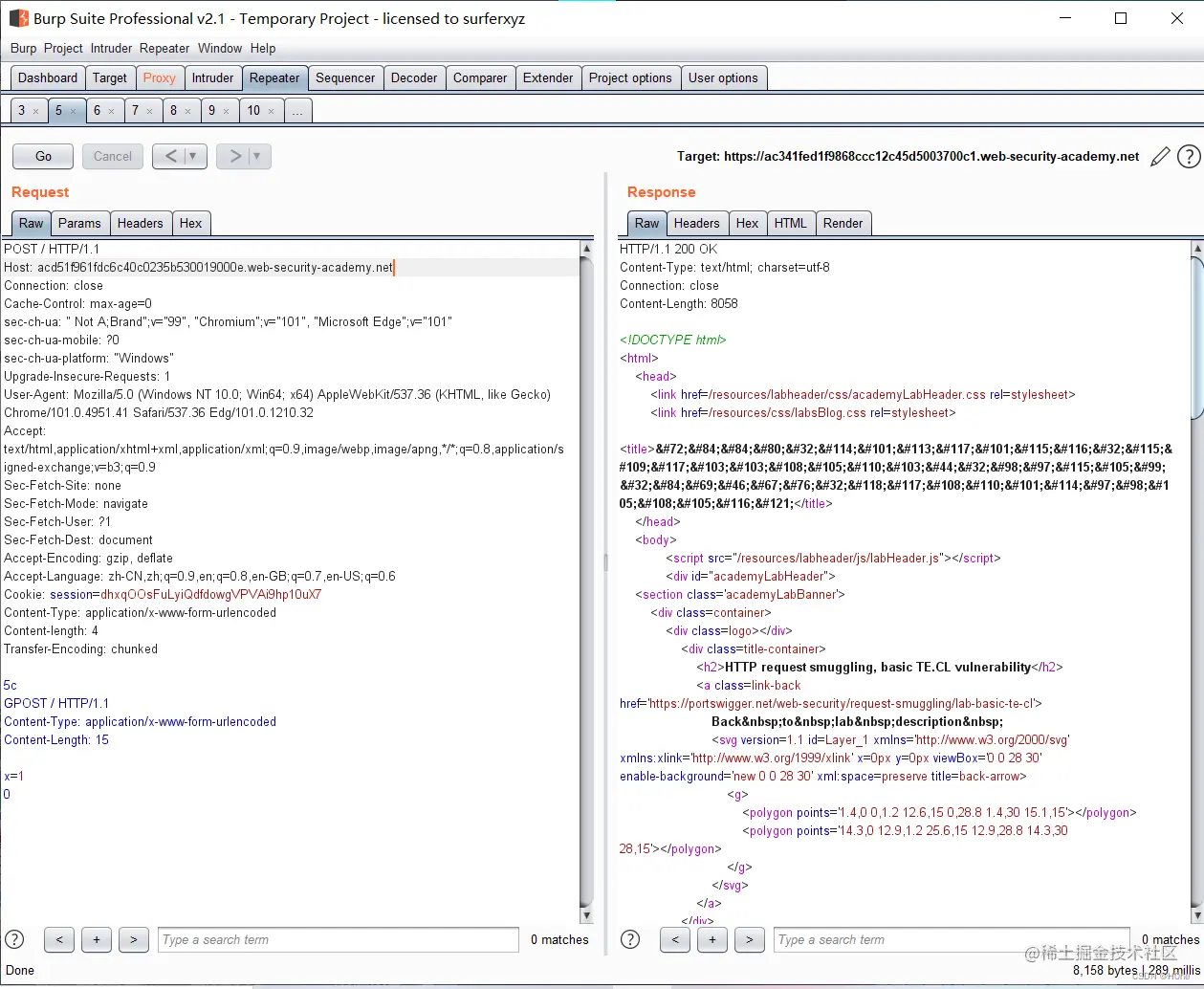Viewport: 1204px width, 989px height.
Task: Open the Burp menu
Action: pos(24,48)
